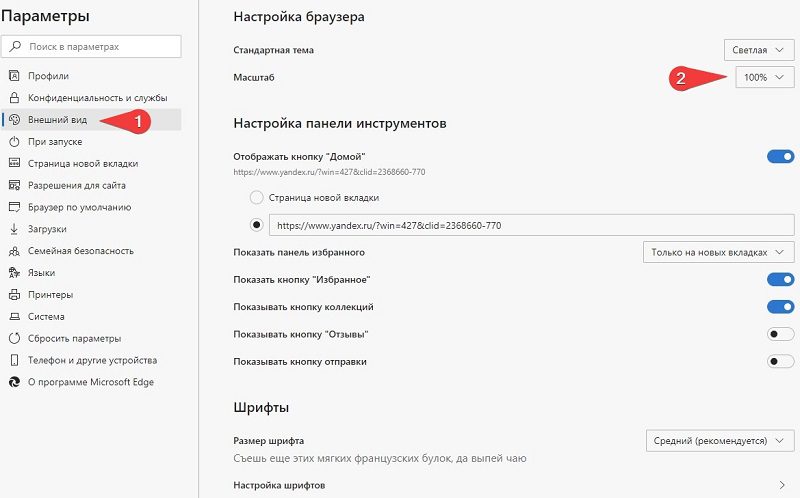Click the lock icon for Privacy and services
800x498 pixels.
tap(14, 98)
